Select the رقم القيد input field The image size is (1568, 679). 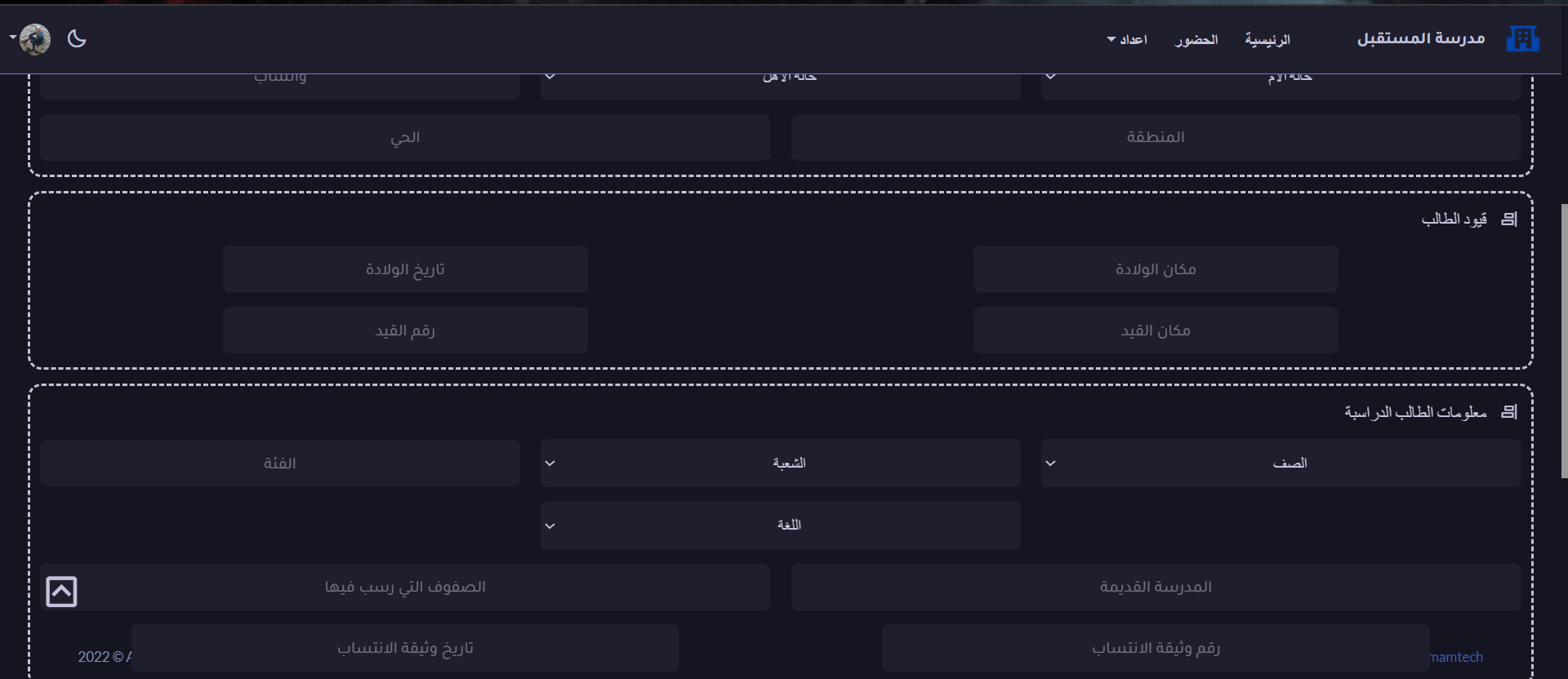pyautogui.click(x=405, y=331)
